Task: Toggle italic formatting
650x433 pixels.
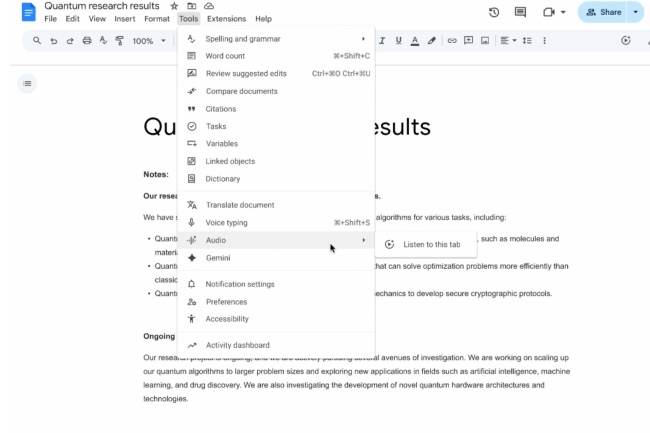Action: [x=382, y=41]
